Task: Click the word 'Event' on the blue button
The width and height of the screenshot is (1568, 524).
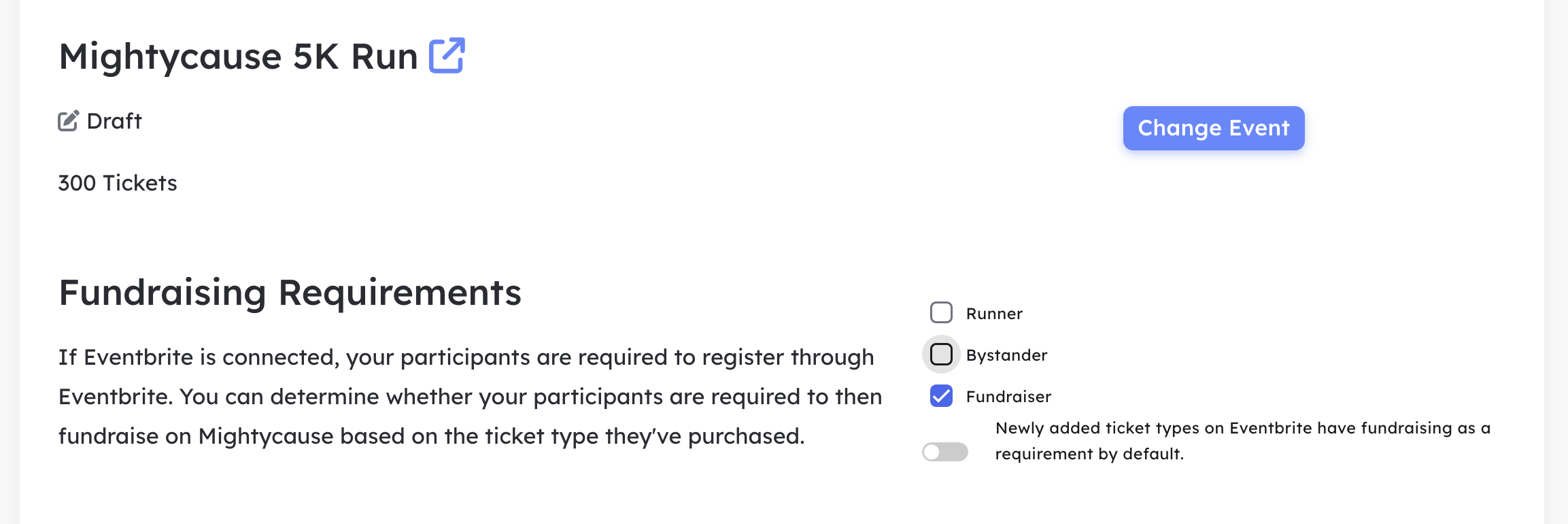Action: coord(1259,128)
